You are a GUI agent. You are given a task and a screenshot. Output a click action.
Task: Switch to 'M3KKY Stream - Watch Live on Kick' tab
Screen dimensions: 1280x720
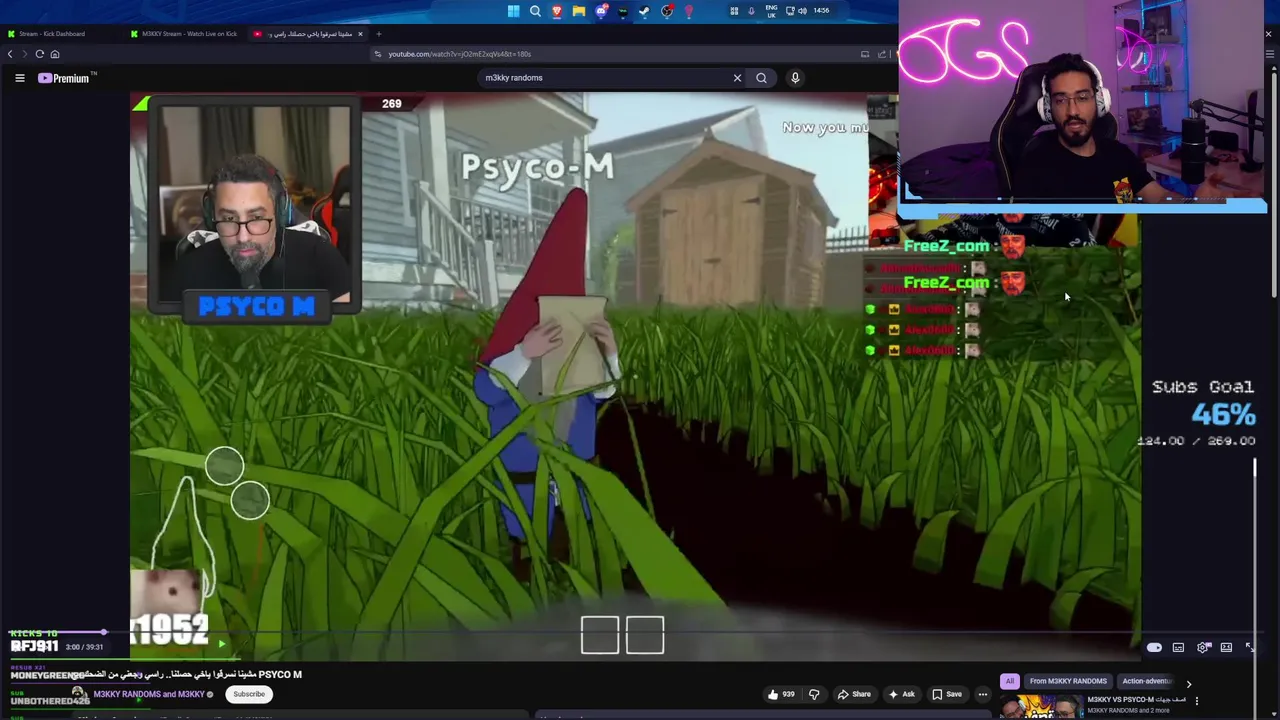(185, 34)
